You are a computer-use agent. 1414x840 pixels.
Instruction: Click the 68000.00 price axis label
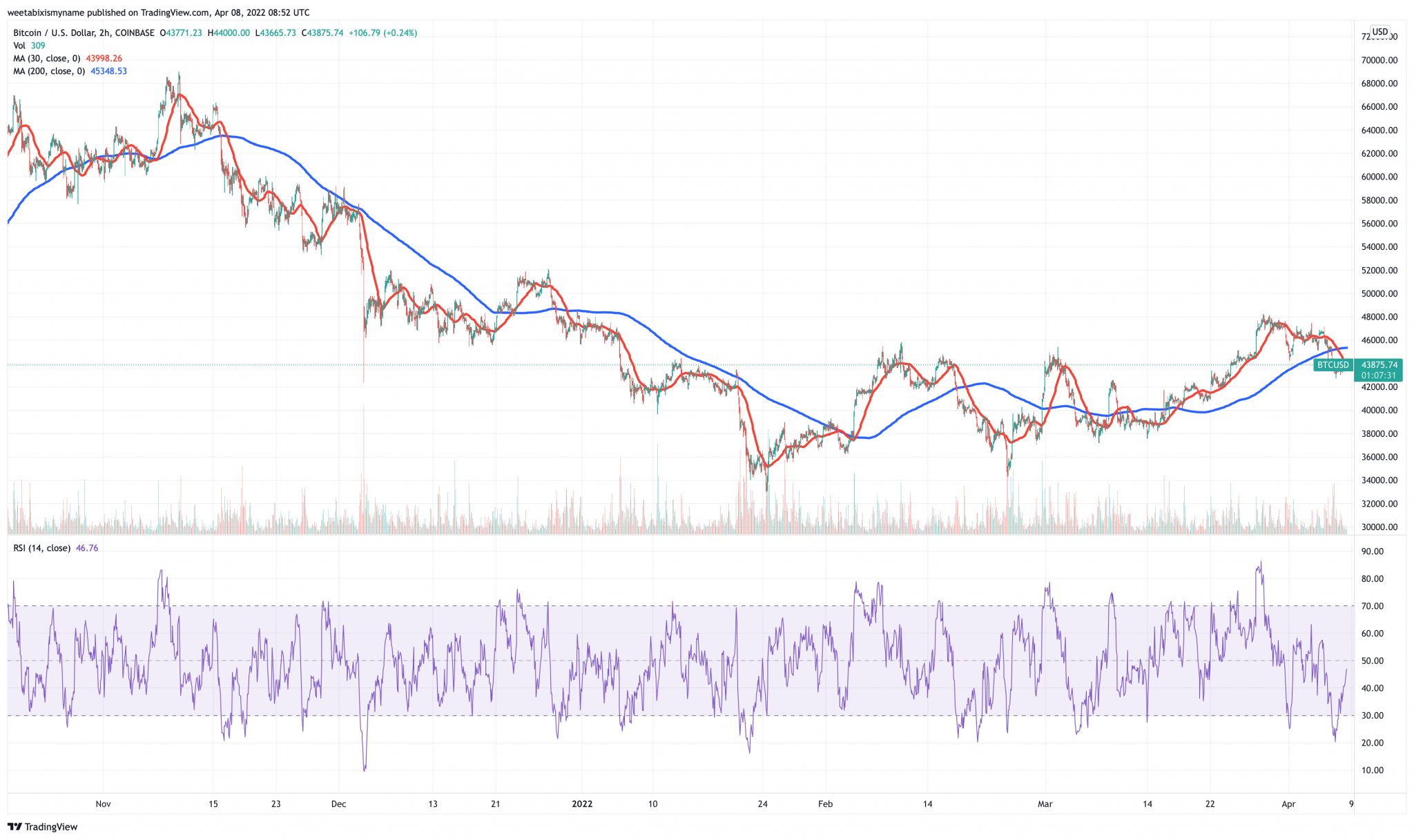tap(1379, 84)
